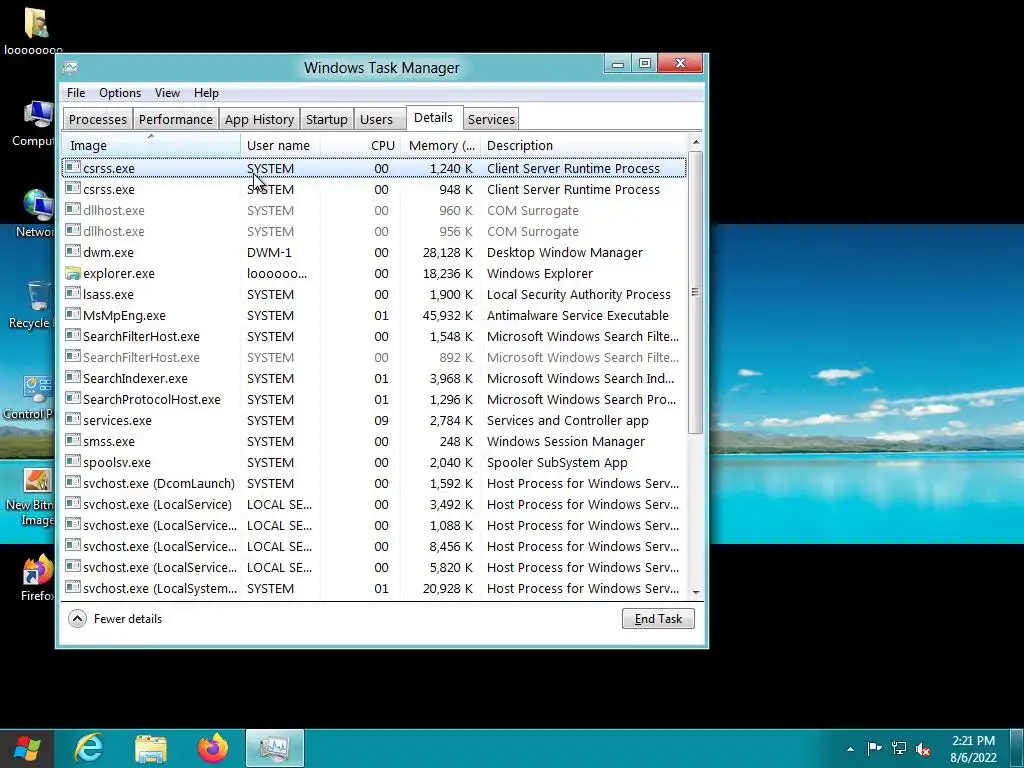This screenshot has width=1024, height=768.
Task: Sort by the Image column header
Action: coord(151,145)
